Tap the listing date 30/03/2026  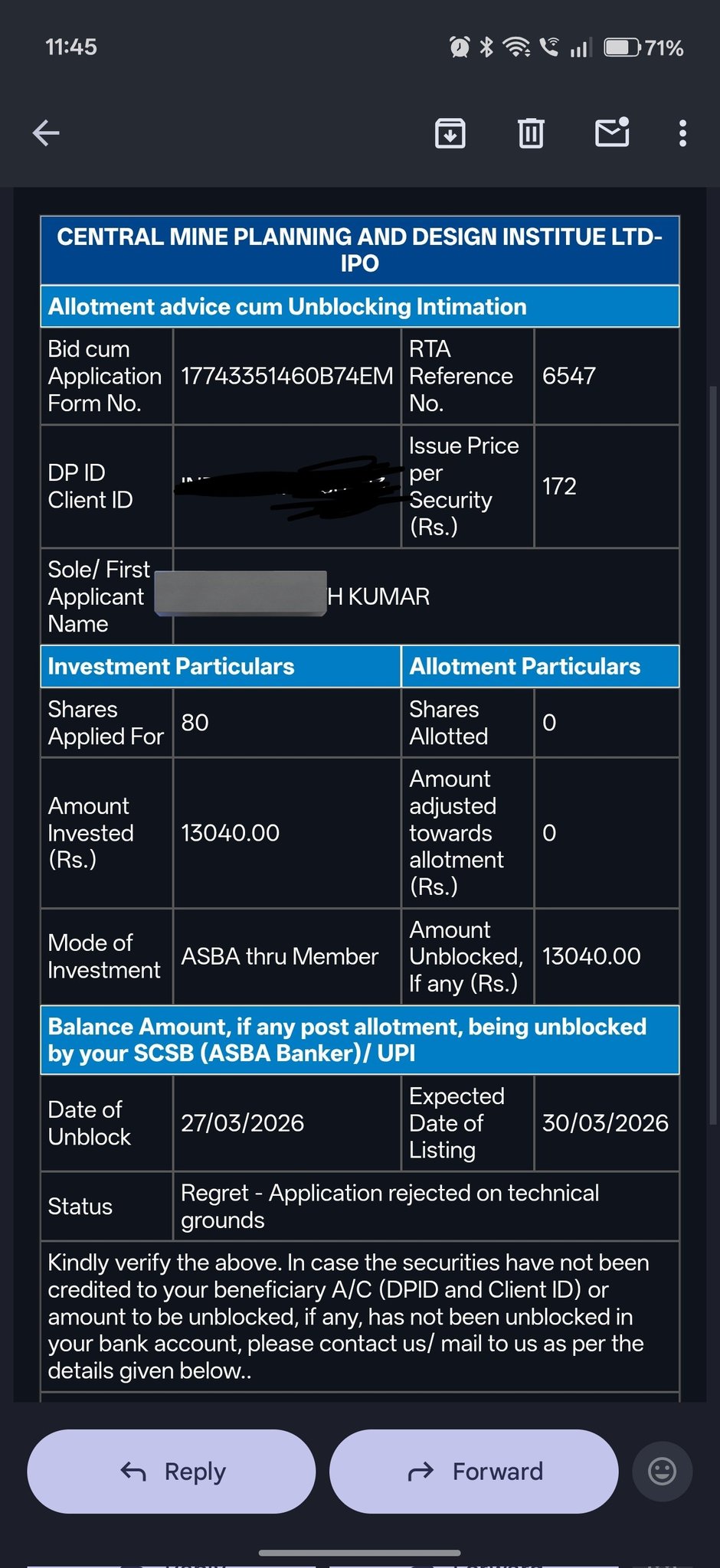click(x=605, y=1122)
